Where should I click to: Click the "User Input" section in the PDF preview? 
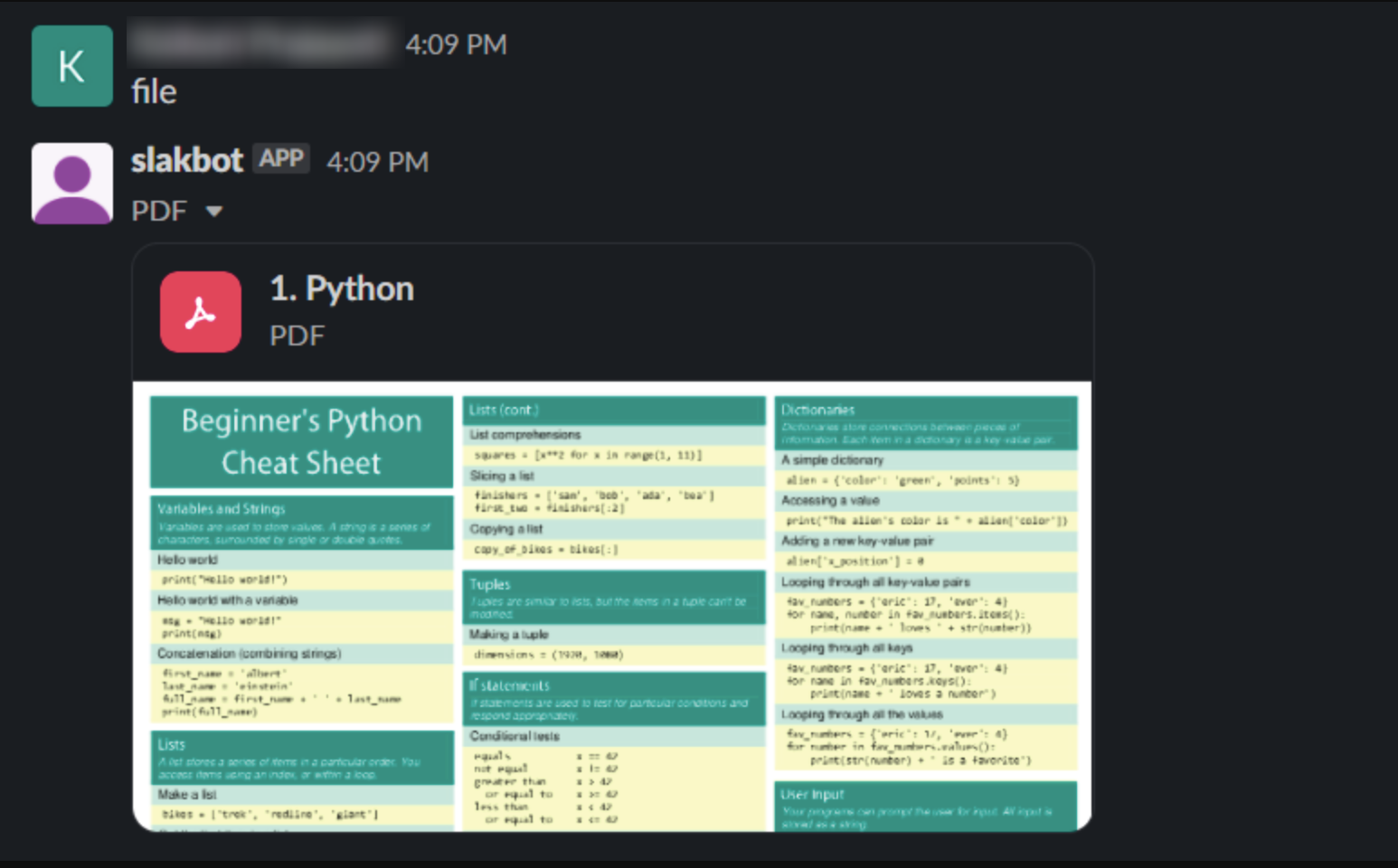tap(812, 794)
